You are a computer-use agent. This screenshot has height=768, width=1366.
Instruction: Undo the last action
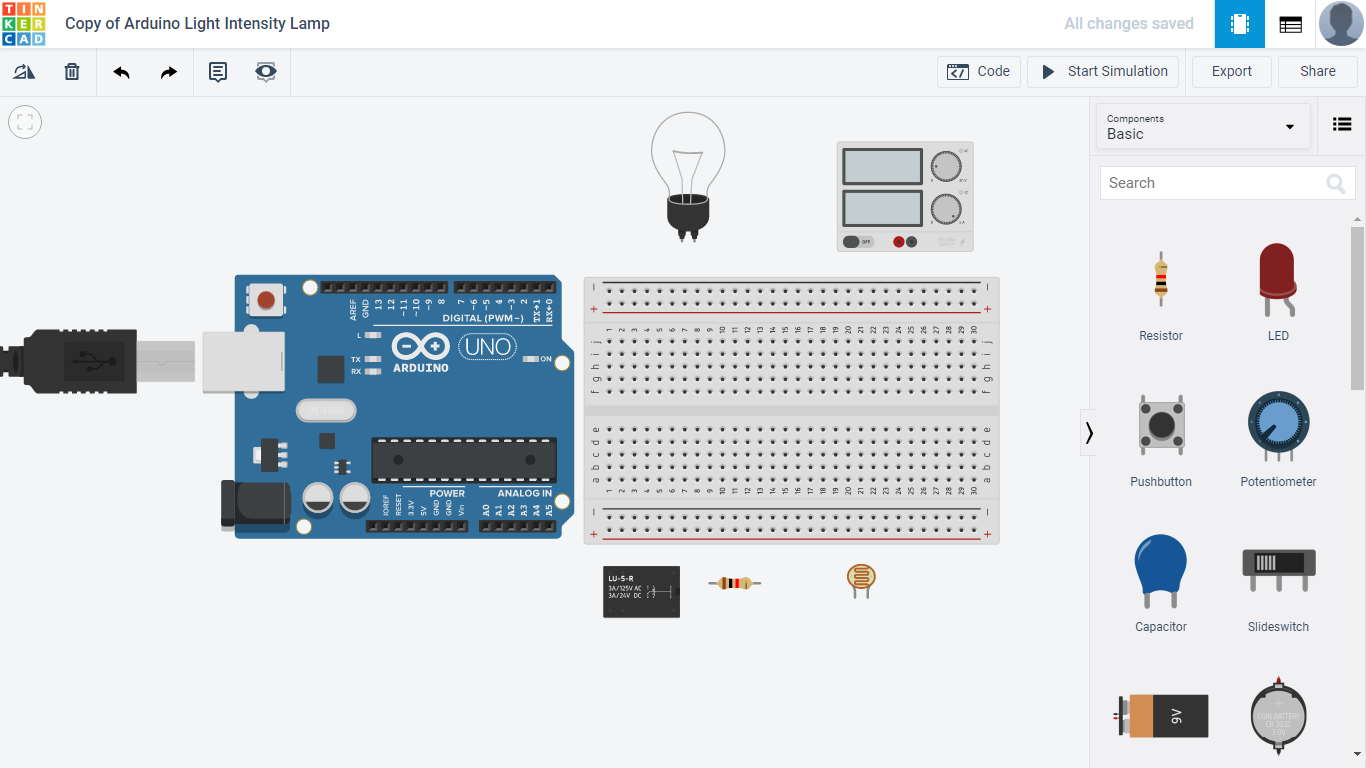[x=121, y=72]
